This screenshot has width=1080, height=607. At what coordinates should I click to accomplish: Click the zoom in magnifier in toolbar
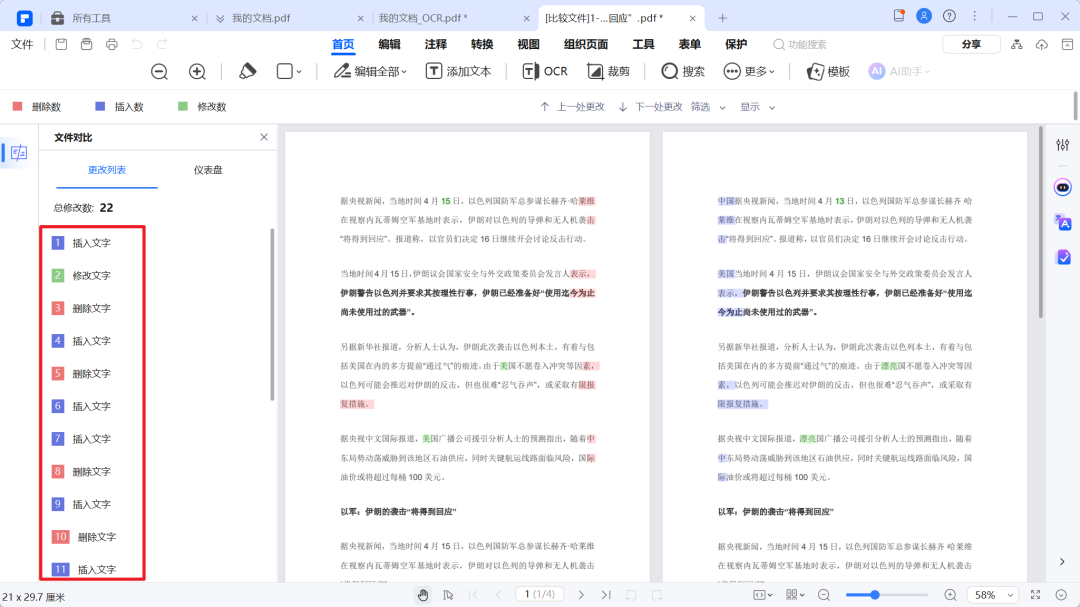tap(197, 72)
